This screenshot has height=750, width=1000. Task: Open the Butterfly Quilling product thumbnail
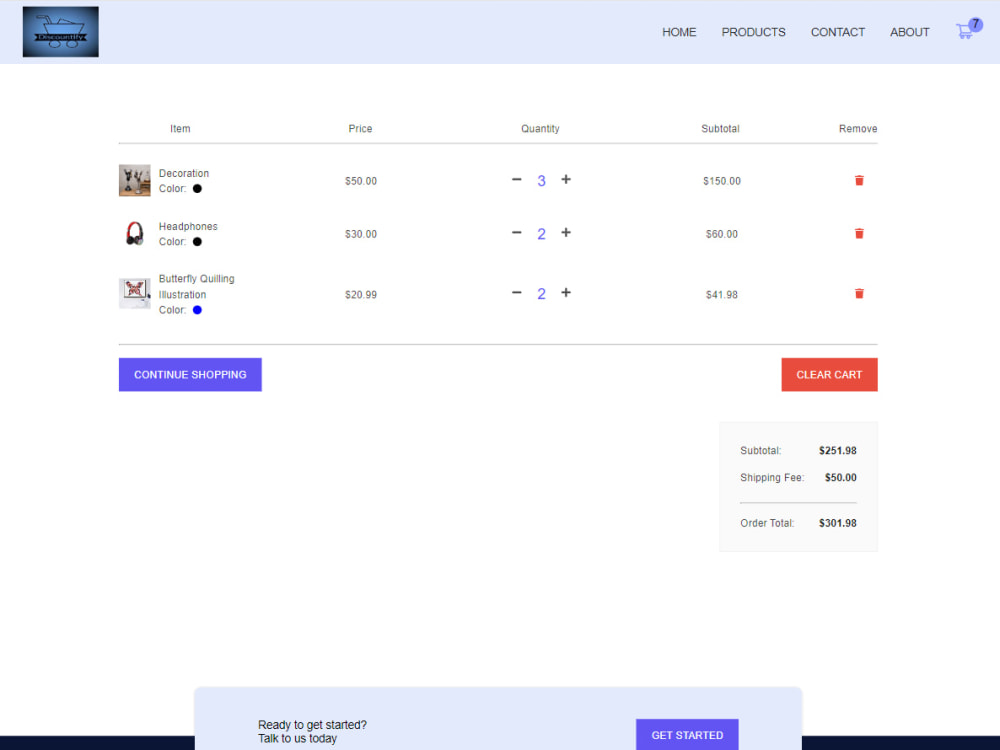coord(135,293)
